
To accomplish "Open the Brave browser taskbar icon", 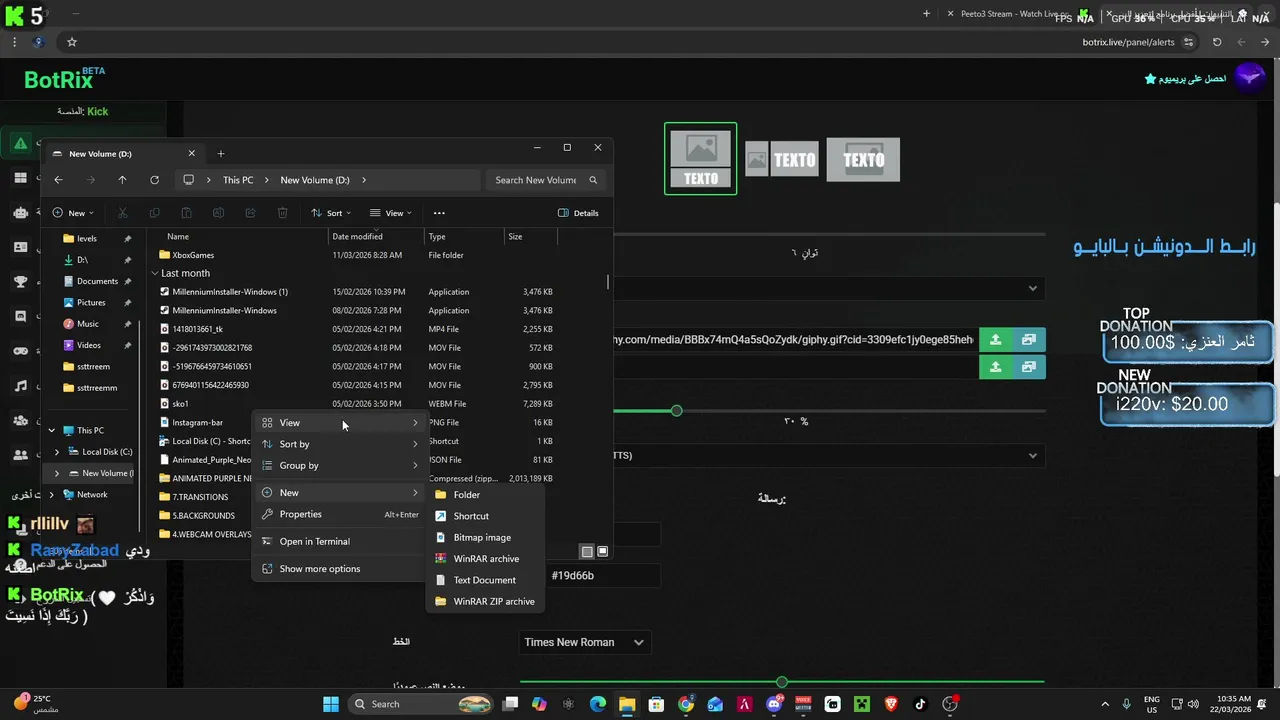I will point(891,704).
